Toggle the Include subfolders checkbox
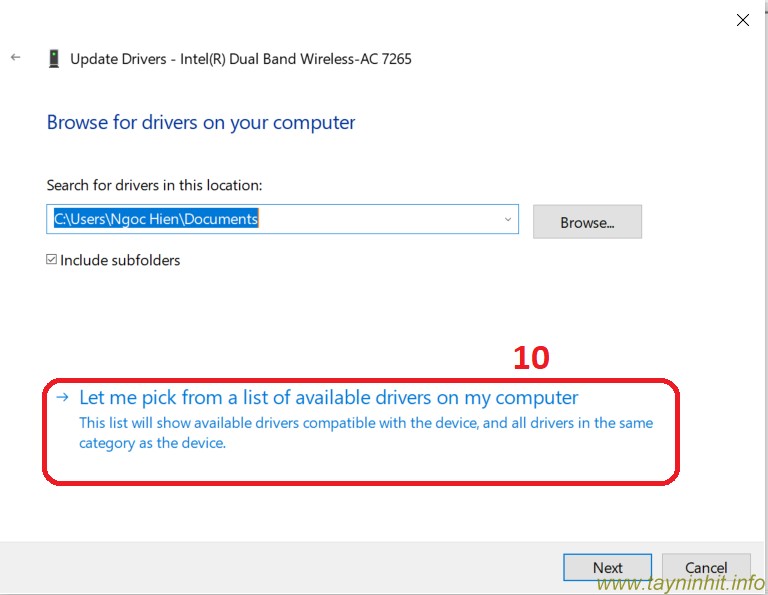The height and width of the screenshot is (595, 768). pos(52,260)
